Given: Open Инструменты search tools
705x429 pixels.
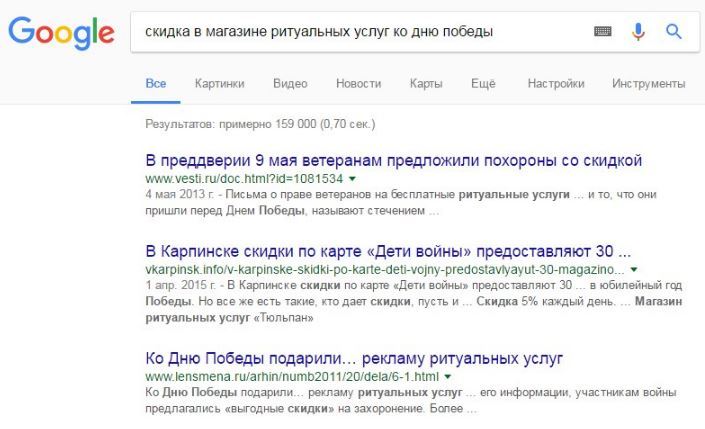Looking at the screenshot, I should (648, 84).
